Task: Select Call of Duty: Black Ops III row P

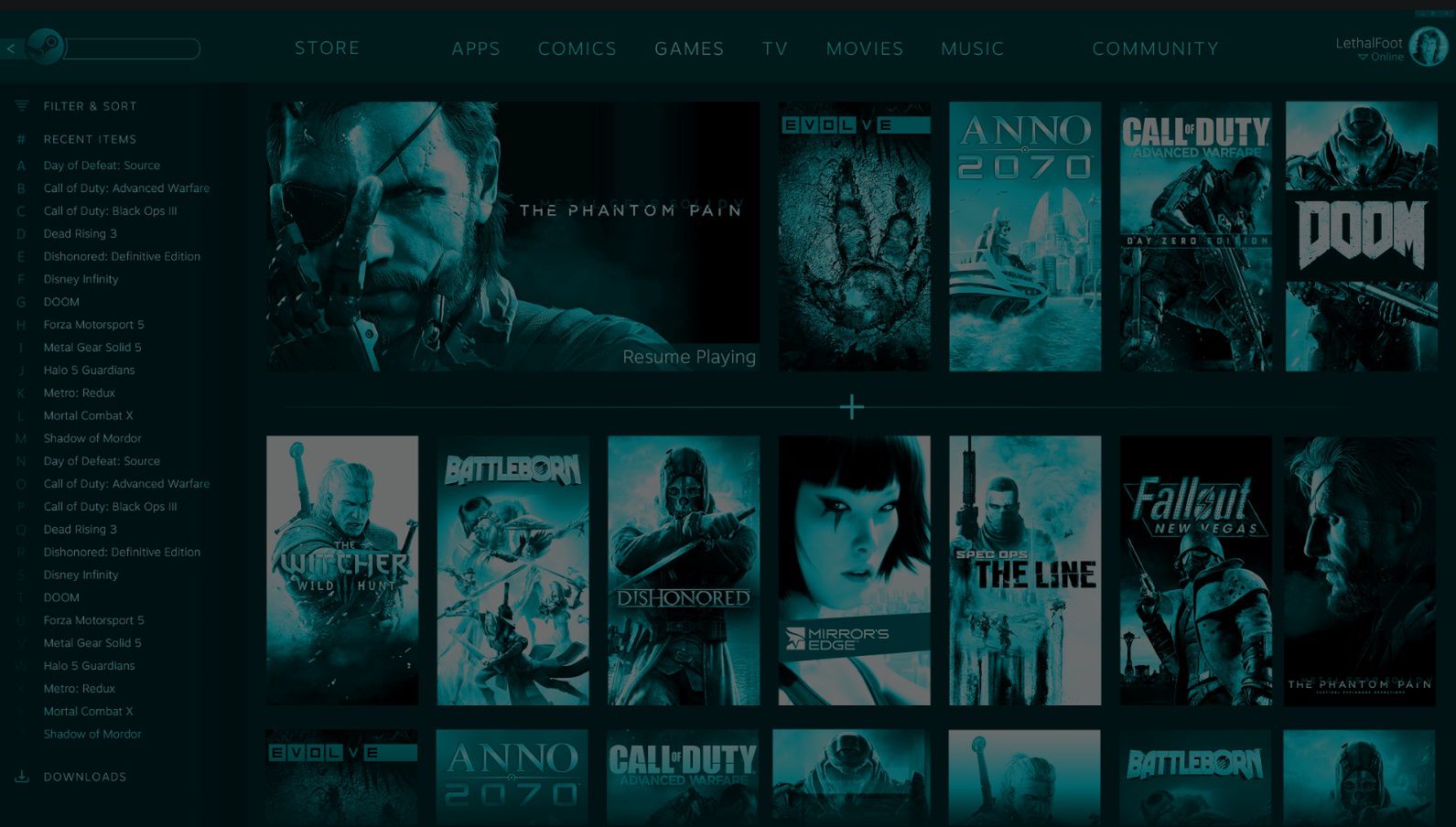Action: (111, 507)
